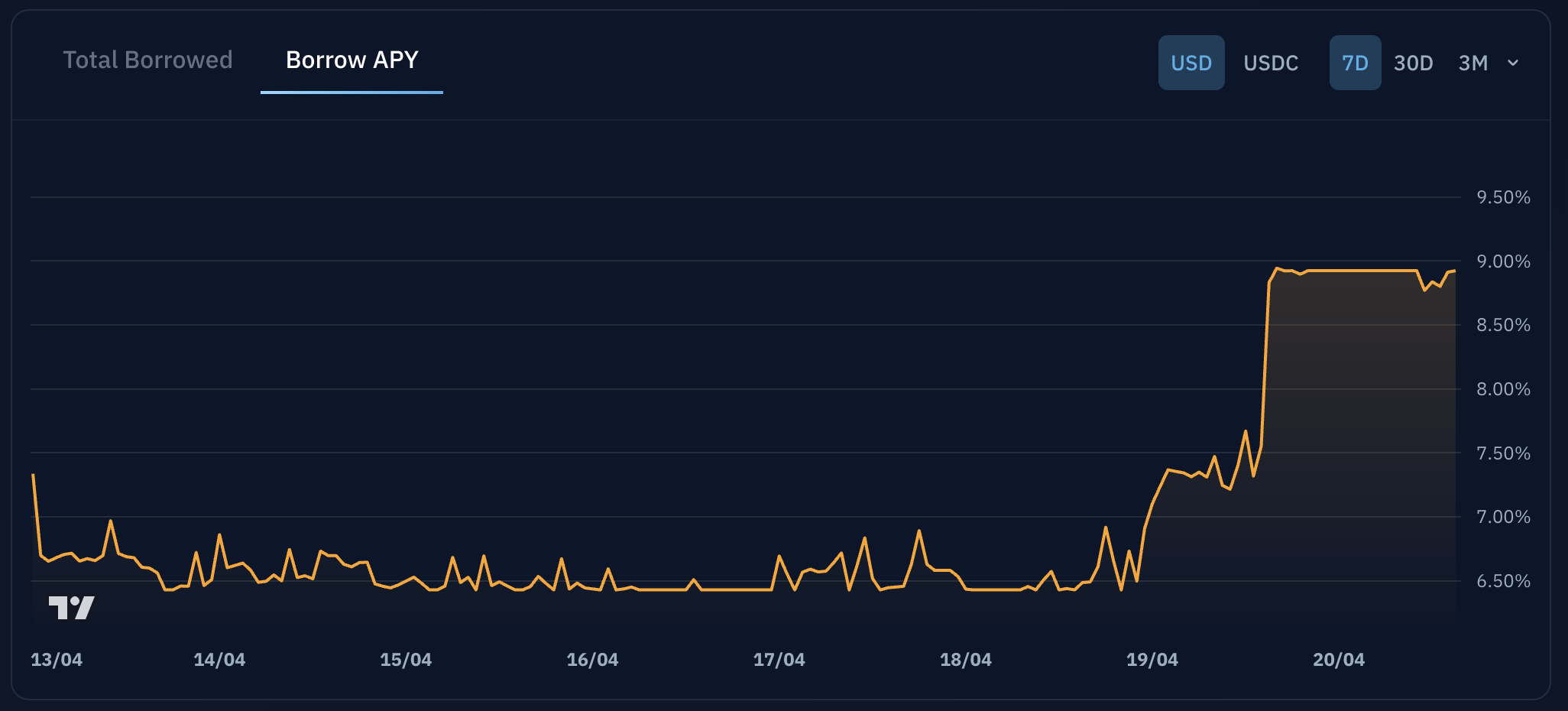This screenshot has height=711, width=1568.
Task: Click the 19/04 date on the axis
Action: pos(1152,660)
